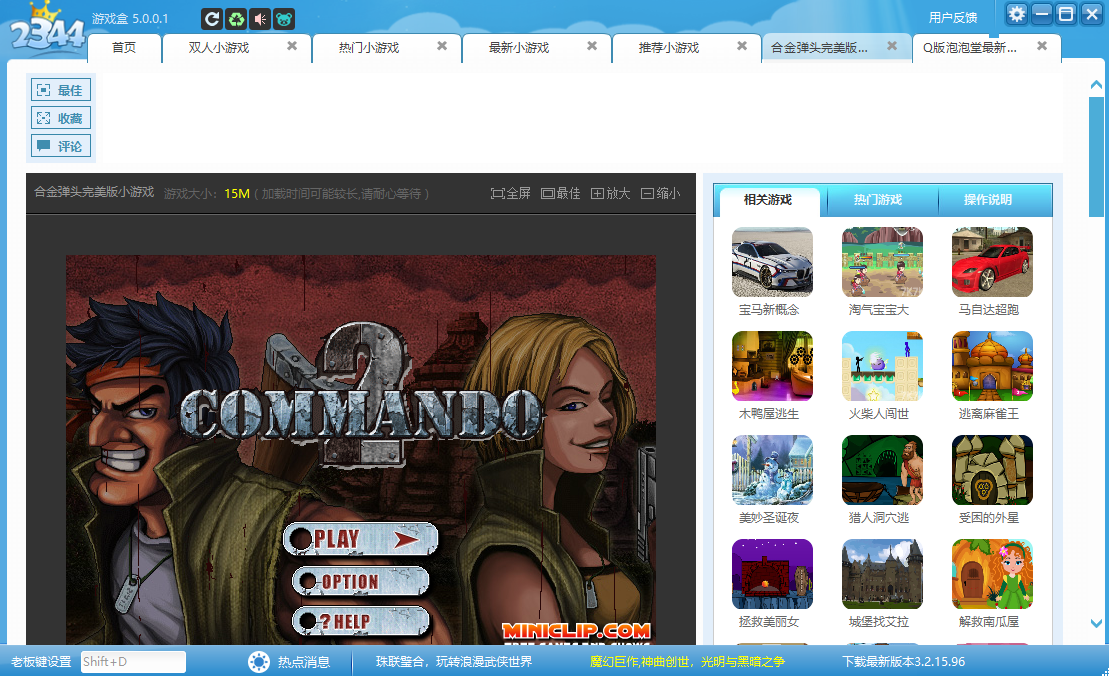Click 最佳 next to 全屏 in game header
The image size is (1109, 676).
coord(561,193)
